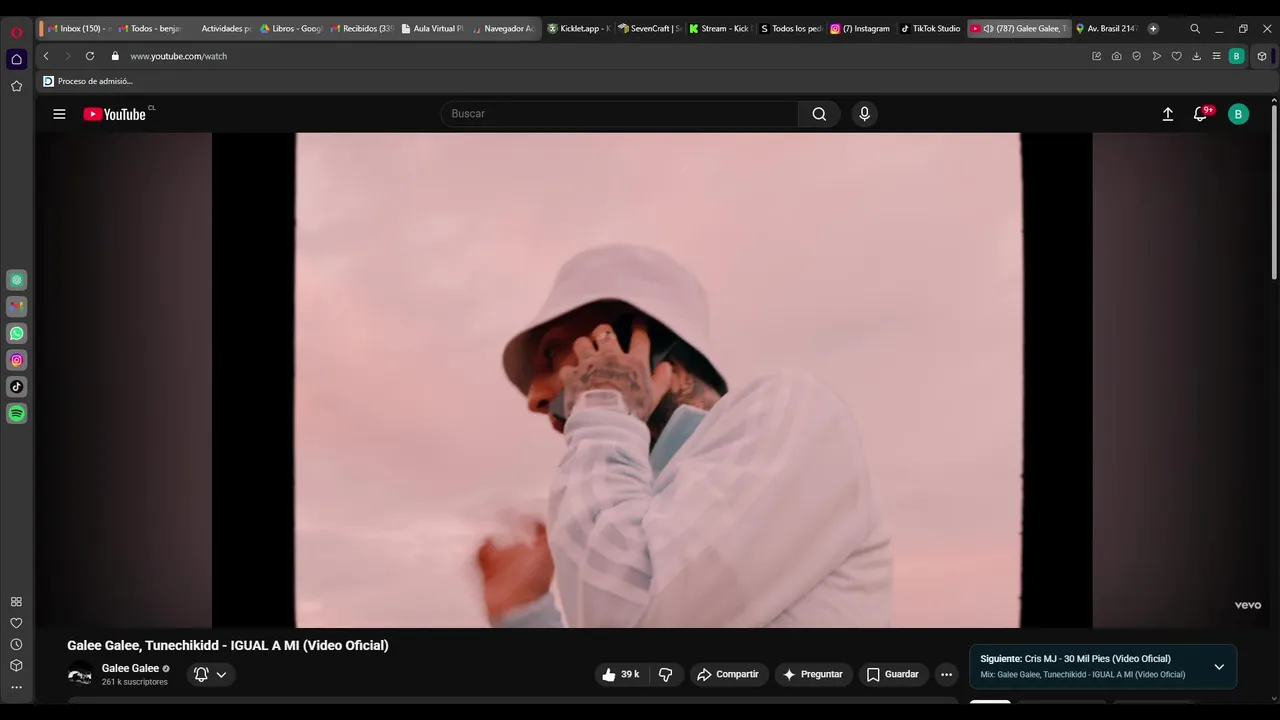1280x720 pixels.
Task: Open the subscription notification bell dropdown
Action: 210,675
